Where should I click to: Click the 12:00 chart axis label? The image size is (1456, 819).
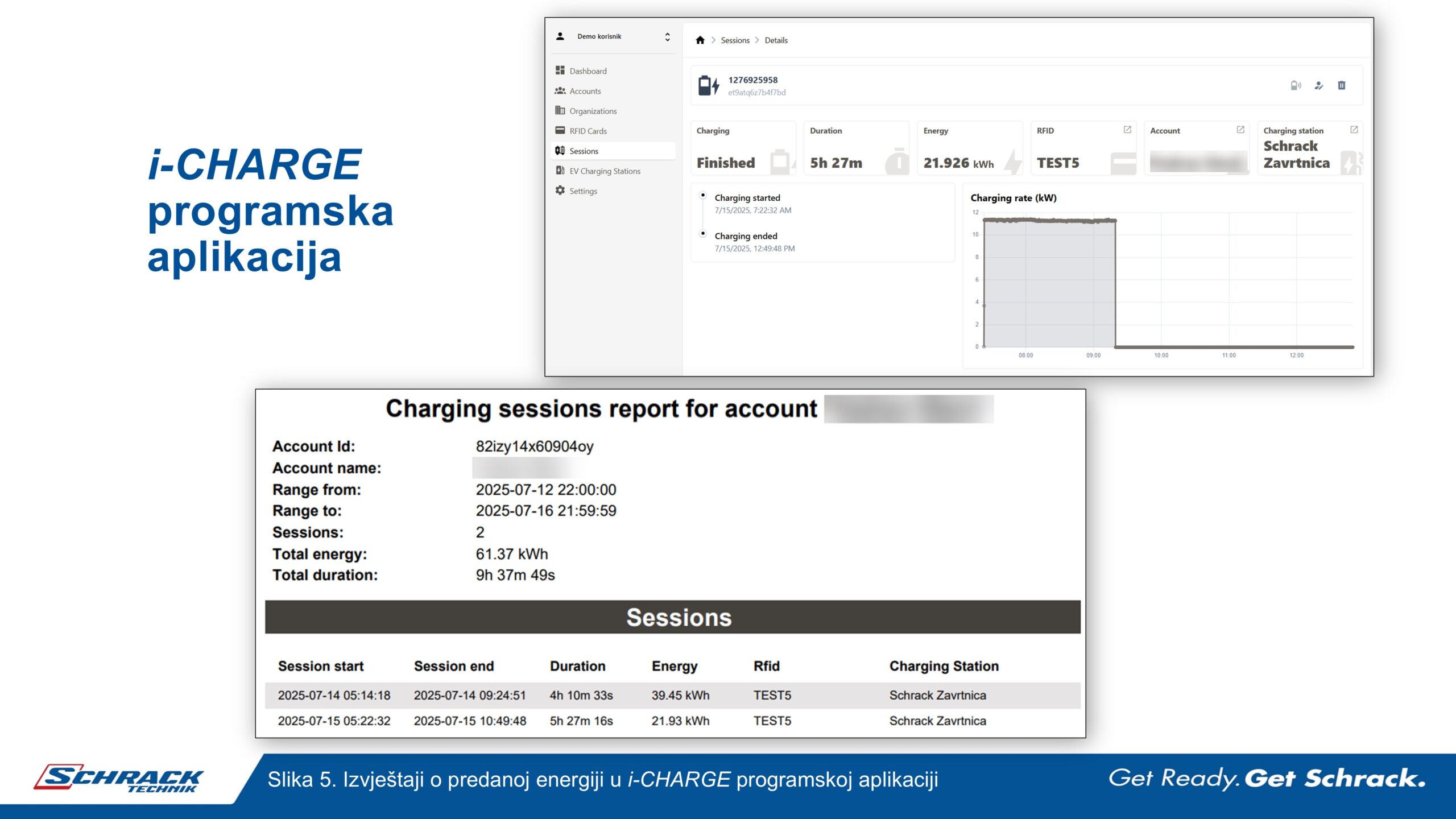point(1296,355)
